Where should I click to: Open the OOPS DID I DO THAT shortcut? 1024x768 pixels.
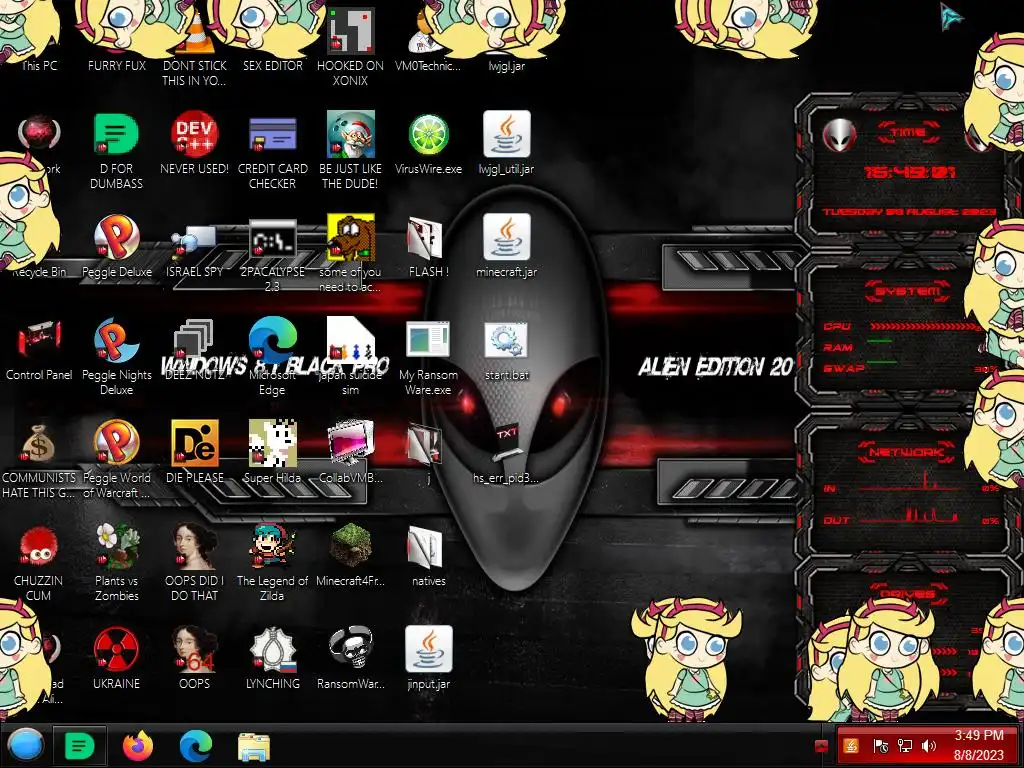(x=195, y=546)
